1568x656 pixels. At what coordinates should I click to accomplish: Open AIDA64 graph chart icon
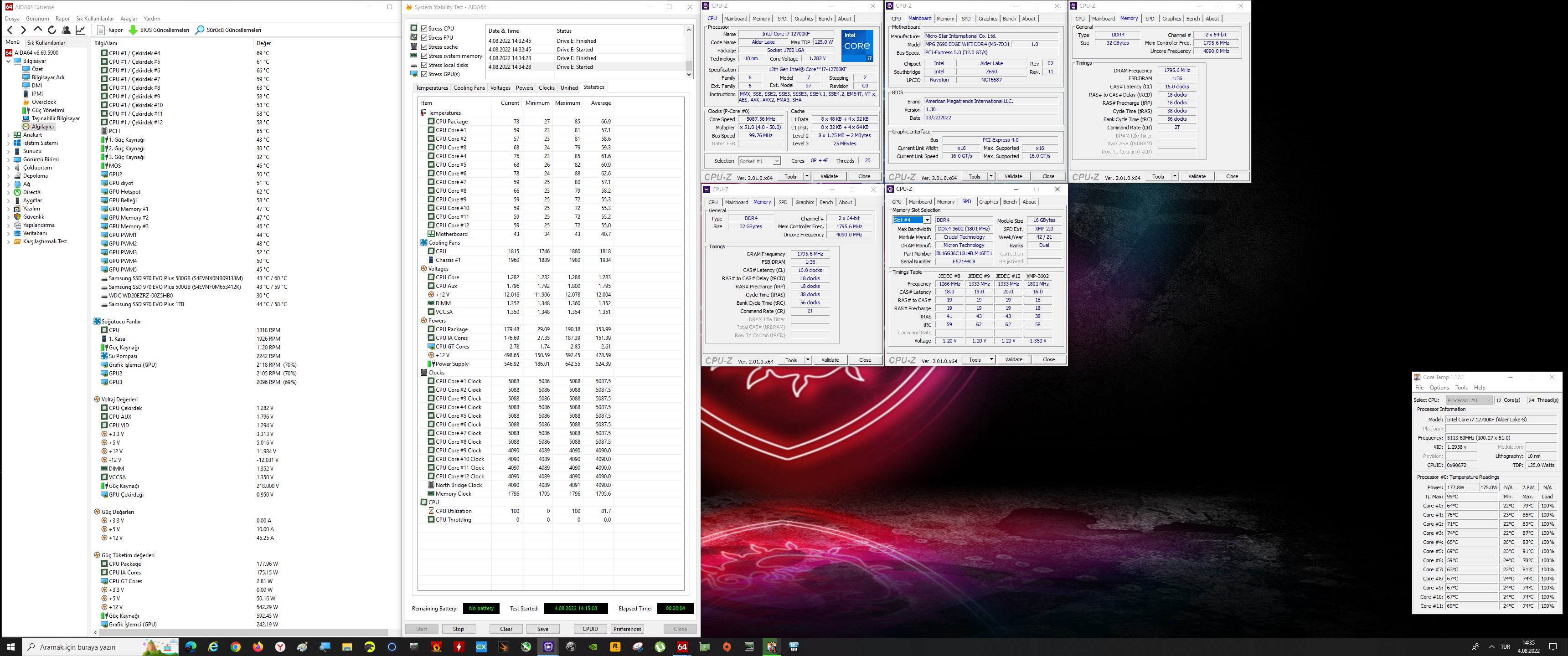[80, 30]
